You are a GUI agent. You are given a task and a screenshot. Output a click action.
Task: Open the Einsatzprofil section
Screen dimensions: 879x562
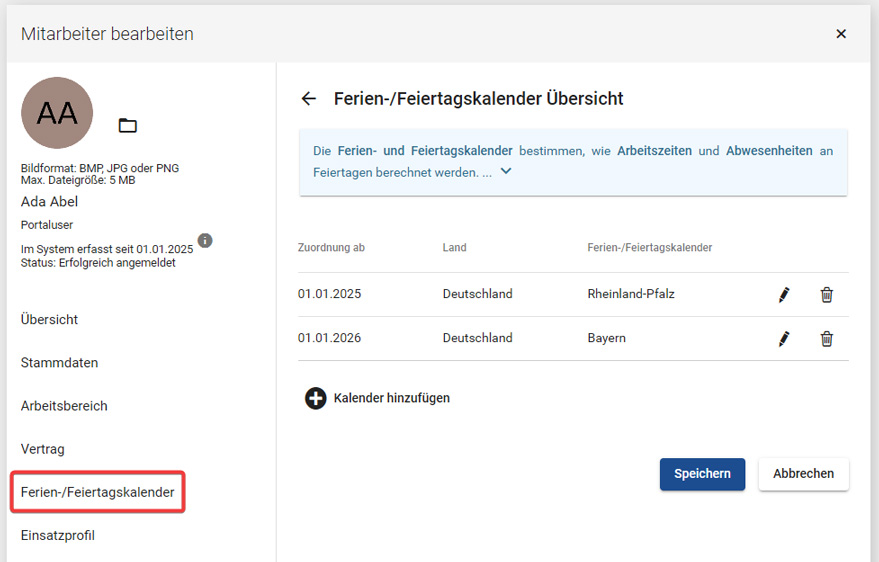pyautogui.click(x=58, y=535)
